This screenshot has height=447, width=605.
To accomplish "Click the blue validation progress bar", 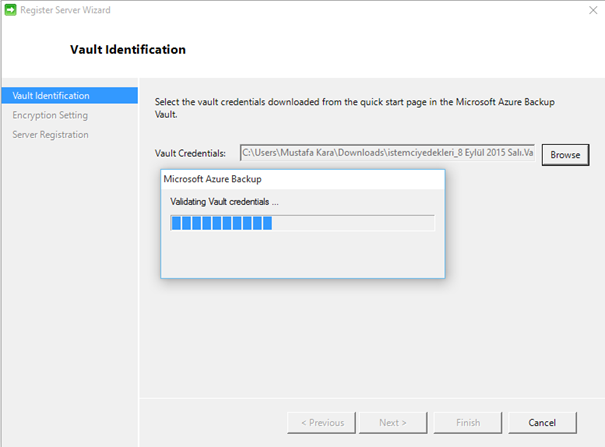I will pos(302,223).
